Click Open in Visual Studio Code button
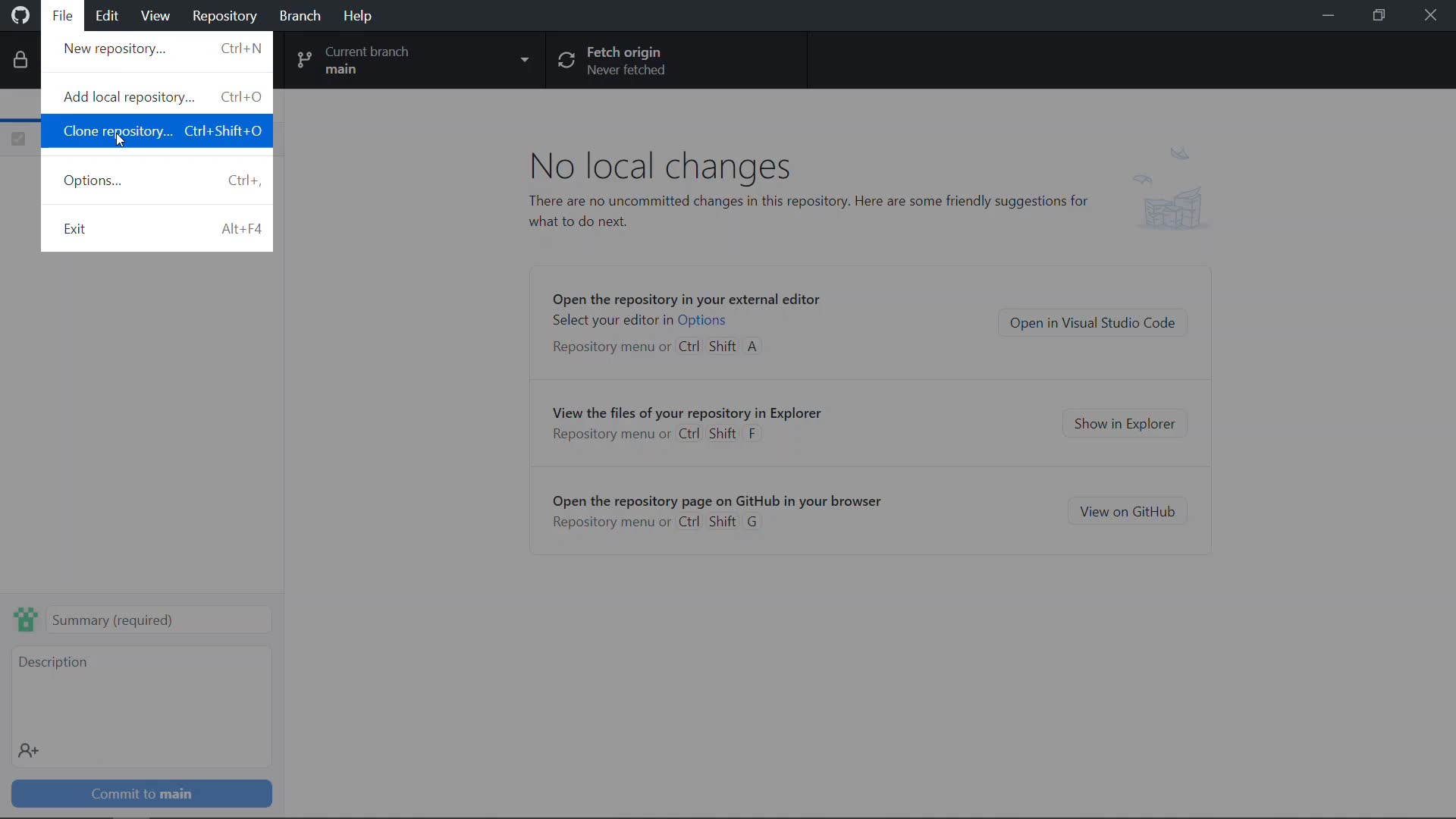Viewport: 1456px width, 819px height. [x=1092, y=323]
